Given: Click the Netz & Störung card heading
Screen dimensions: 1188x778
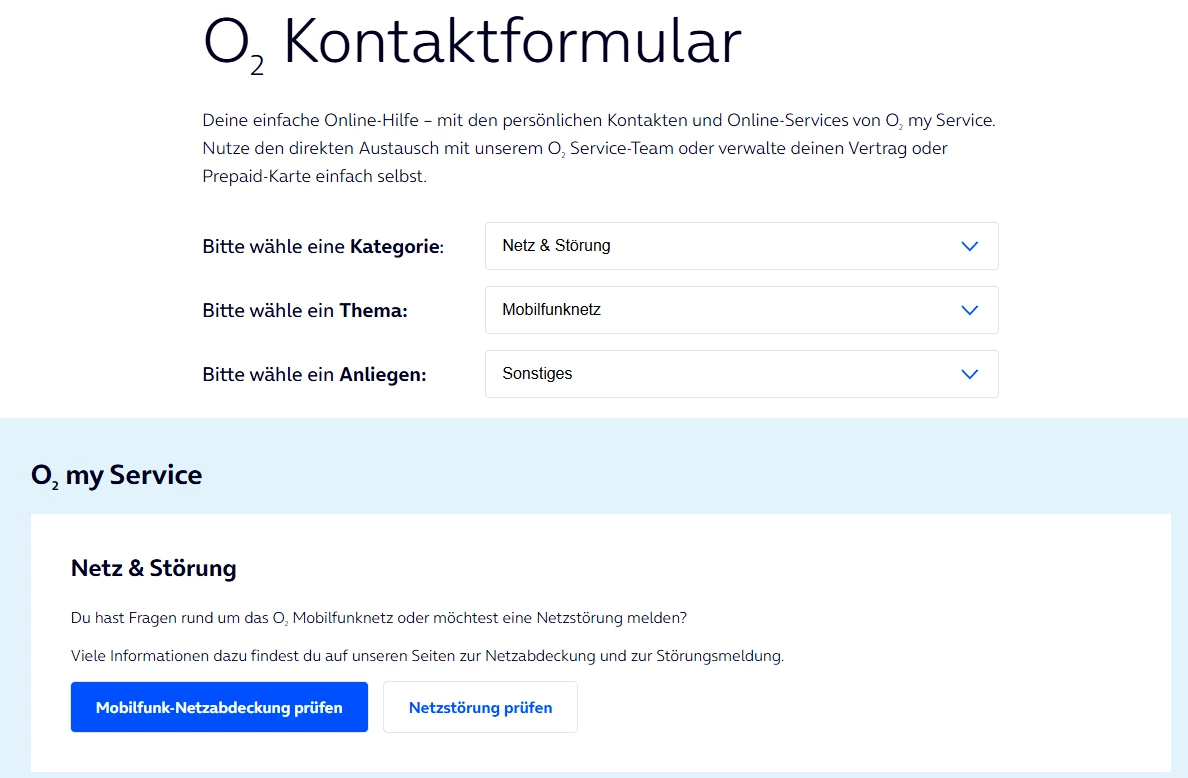Looking at the screenshot, I should pyautogui.click(x=154, y=568).
